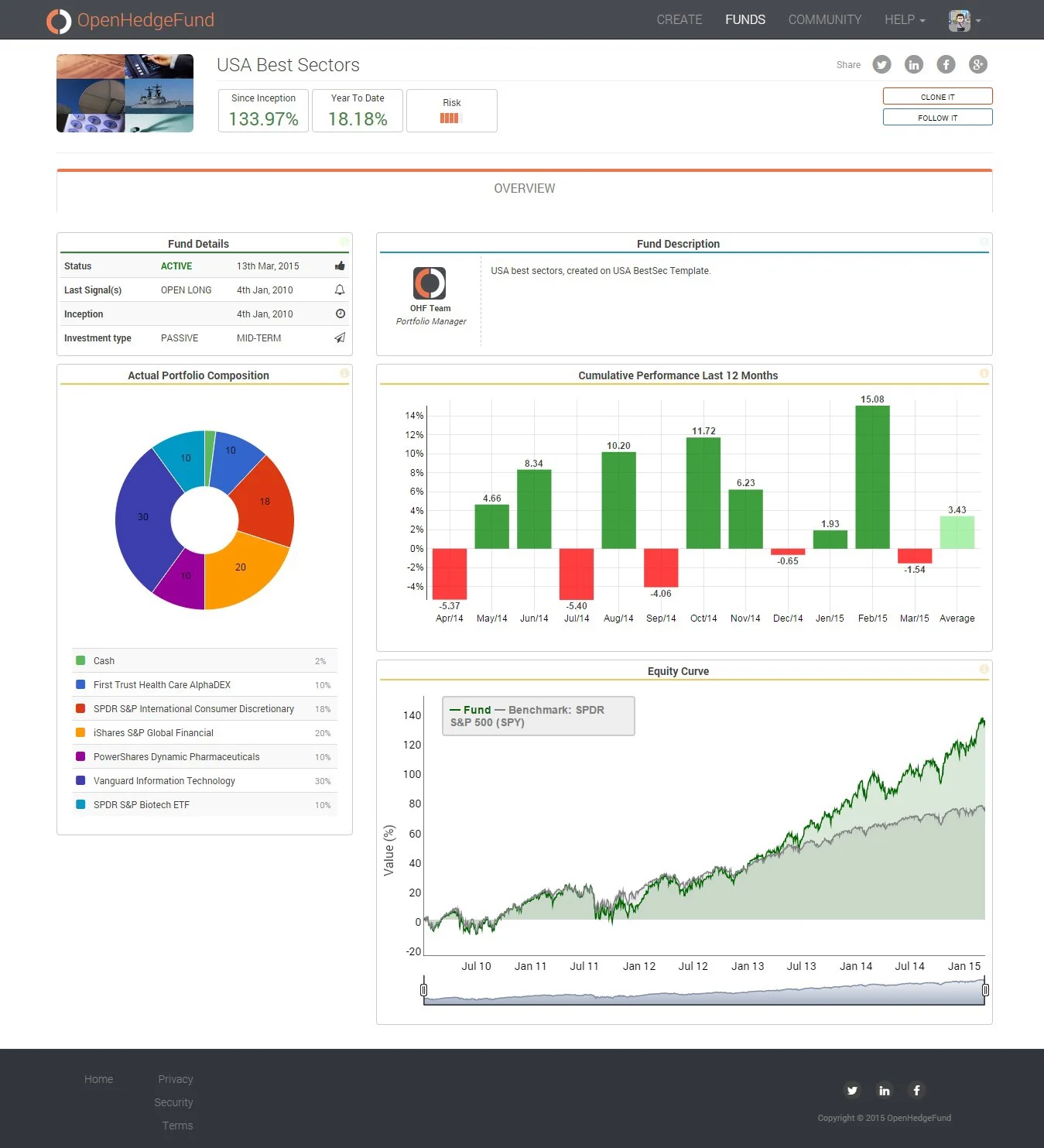Click Year To Date 18.18% box
Screen dimensions: 1044x1148
357,111
